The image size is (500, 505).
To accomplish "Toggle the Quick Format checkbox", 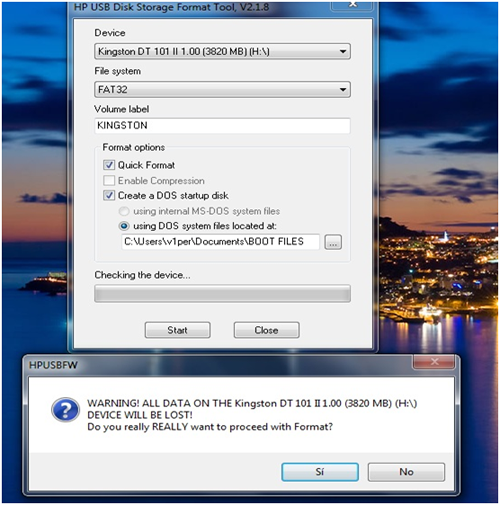I will [109, 165].
